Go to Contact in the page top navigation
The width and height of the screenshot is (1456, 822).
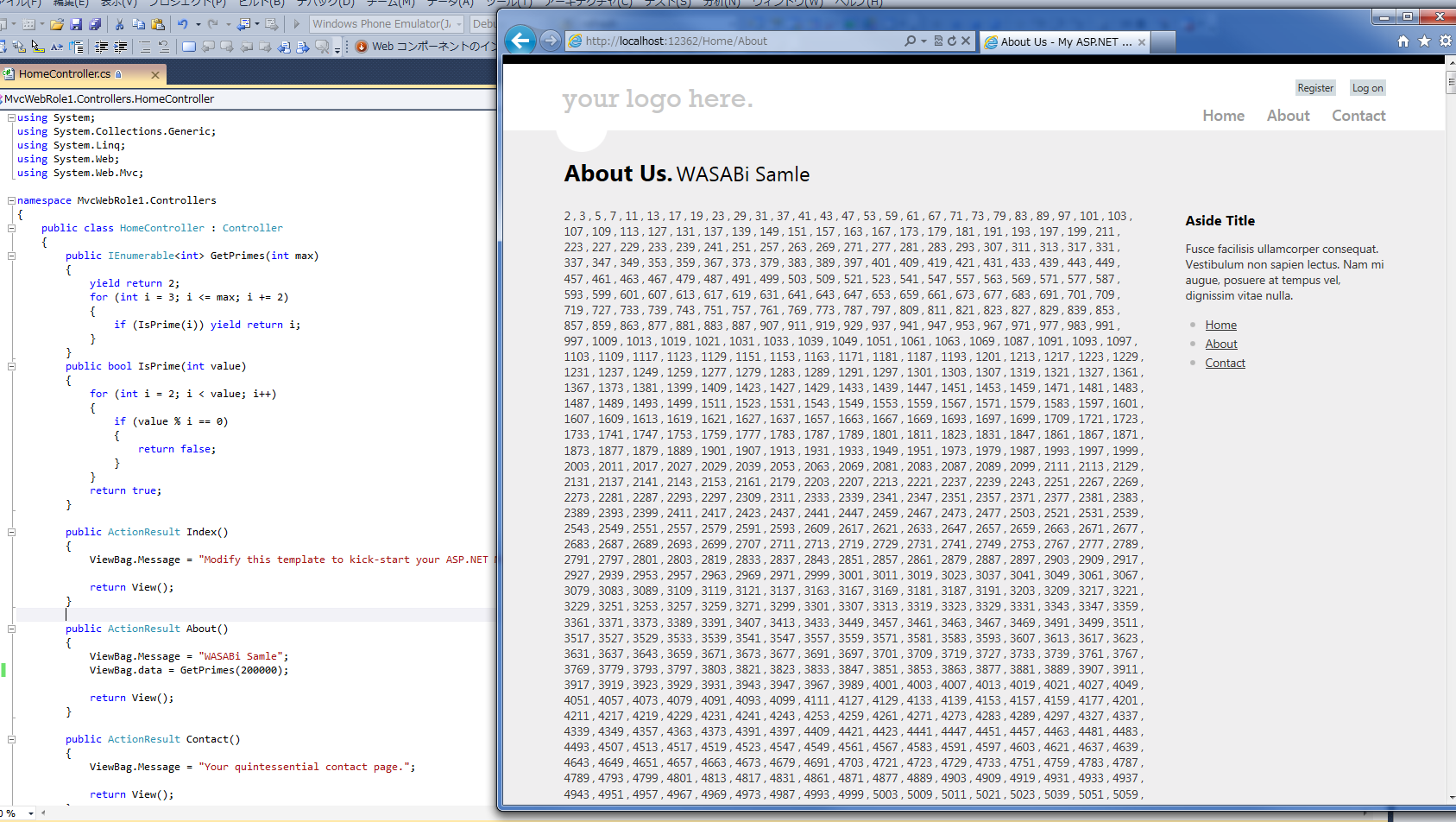(1358, 116)
